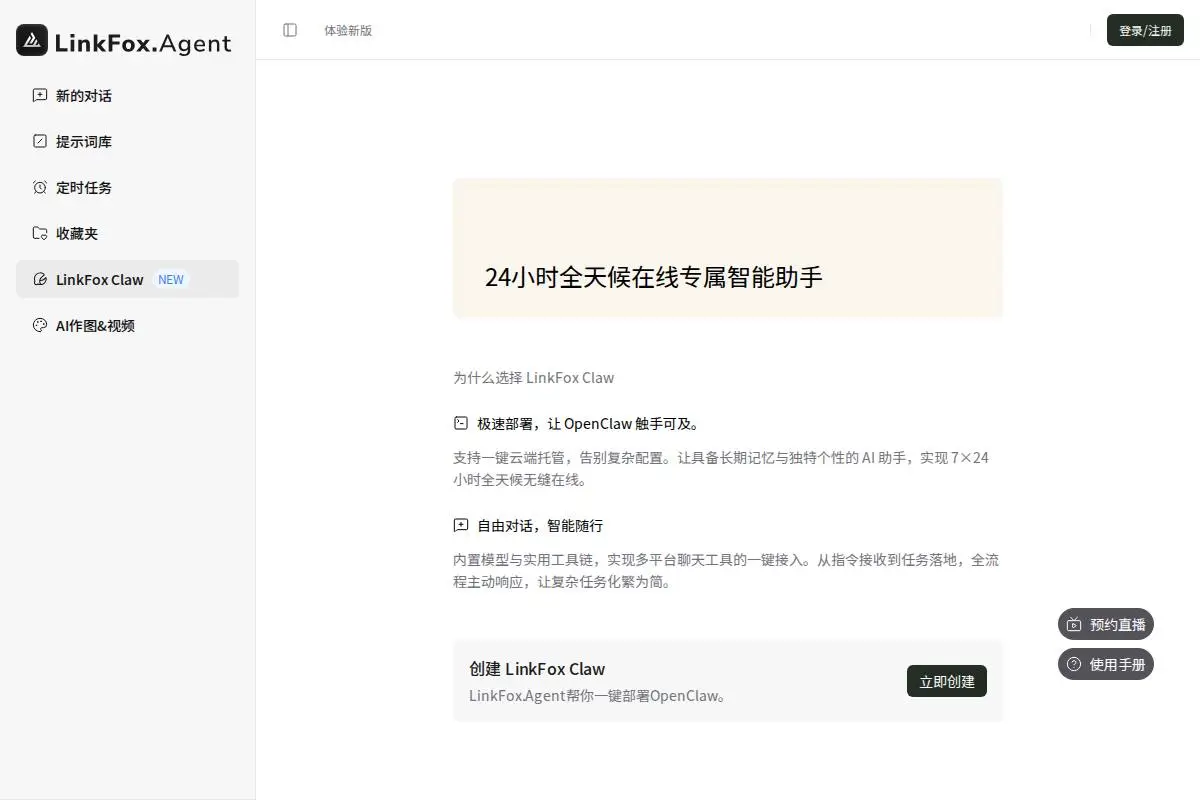This screenshot has width=1200, height=800.
Task: Go to 定时任务 section
Action: click(127, 188)
